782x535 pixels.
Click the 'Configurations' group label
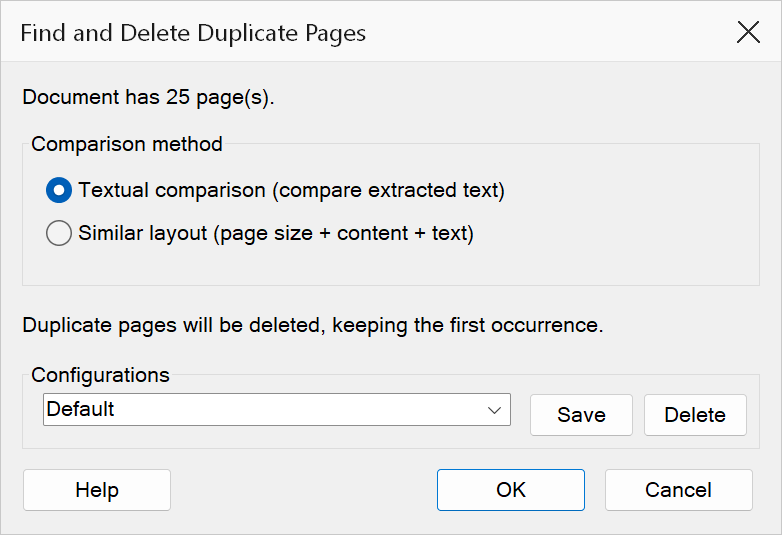coord(100,375)
